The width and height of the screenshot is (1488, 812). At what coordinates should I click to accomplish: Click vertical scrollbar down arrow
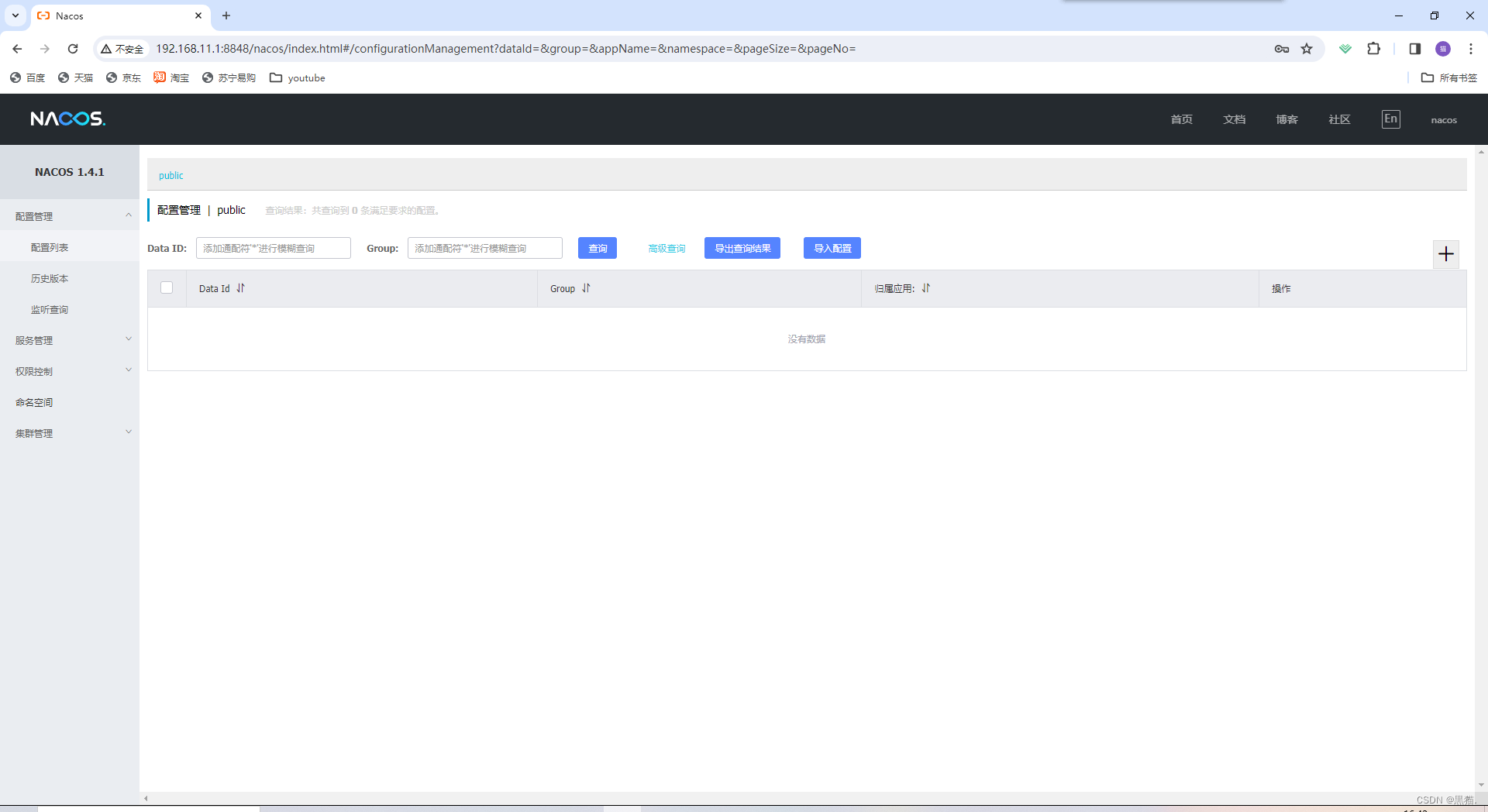pyautogui.click(x=1481, y=784)
